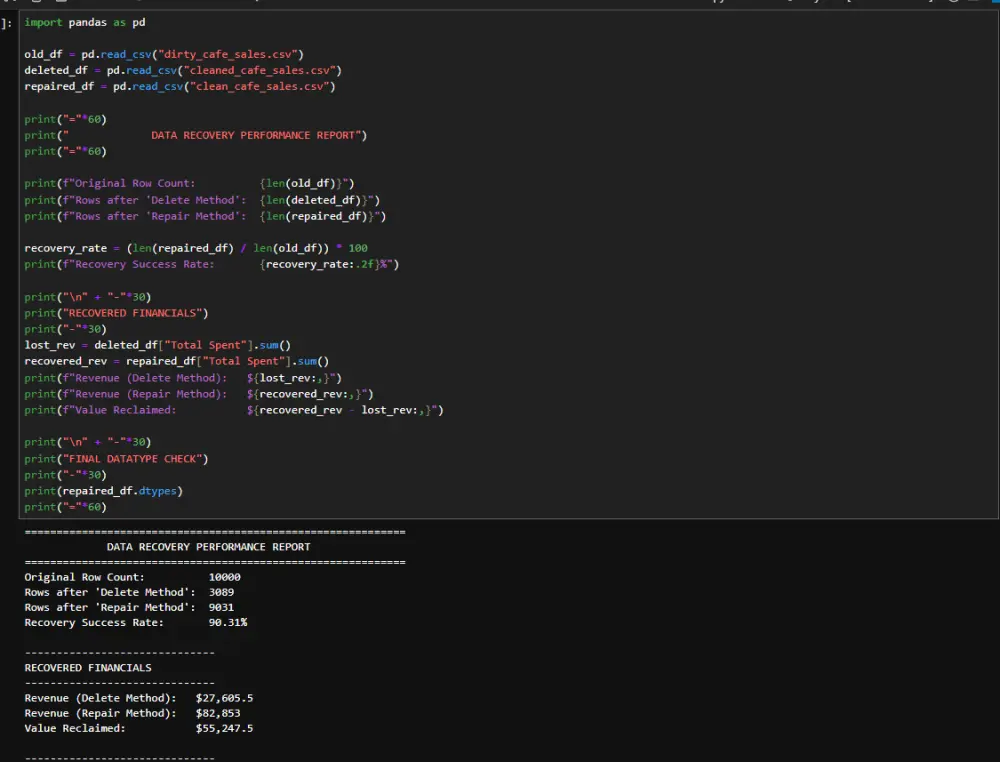Click '{recovery_rate:.2f}%' in the code
Image resolution: width=1000 pixels, height=762 pixels.
(323, 264)
